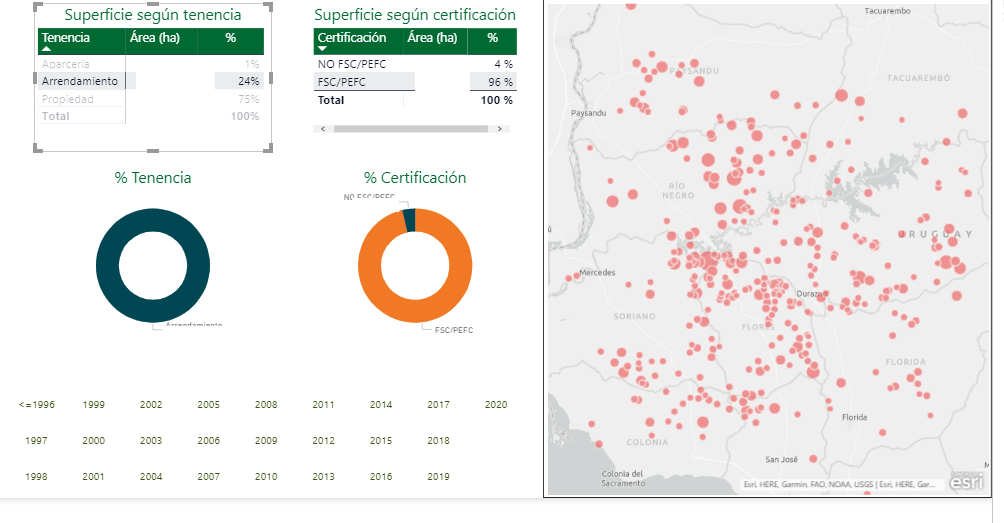Filter by year 1997
The image size is (1004, 523).
point(36,440)
